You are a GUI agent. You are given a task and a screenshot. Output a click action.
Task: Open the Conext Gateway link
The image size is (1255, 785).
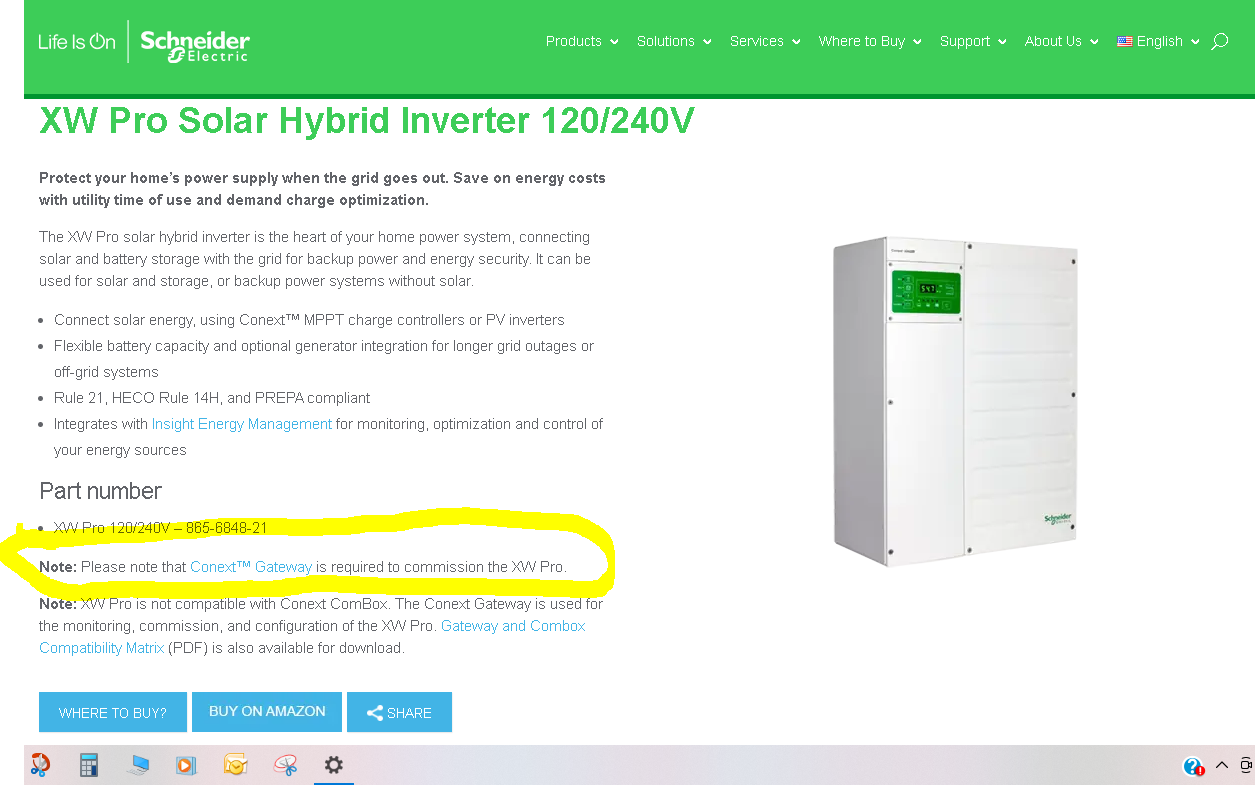pos(251,567)
